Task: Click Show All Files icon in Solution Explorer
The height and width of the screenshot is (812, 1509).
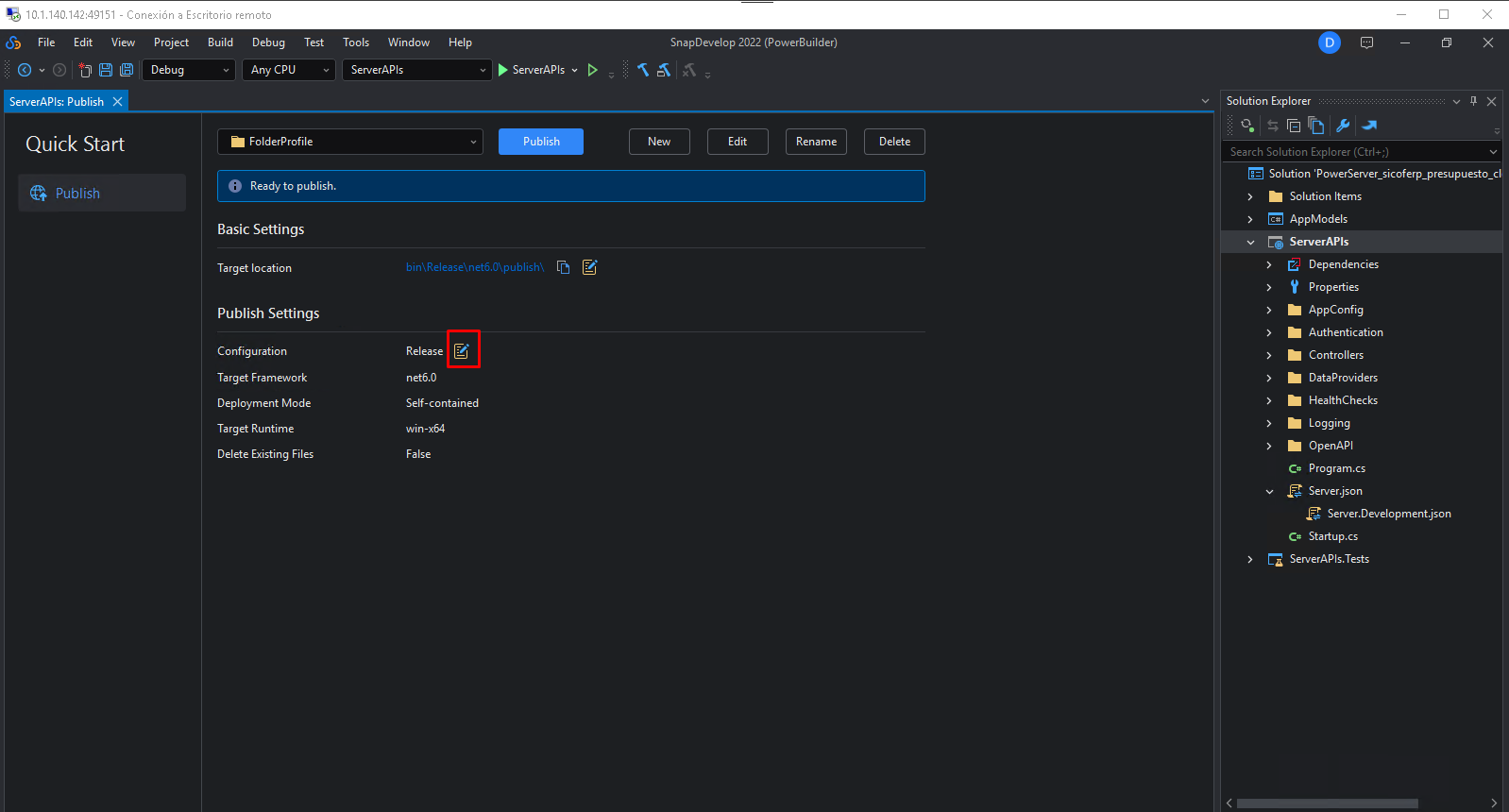Action: (x=1316, y=126)
